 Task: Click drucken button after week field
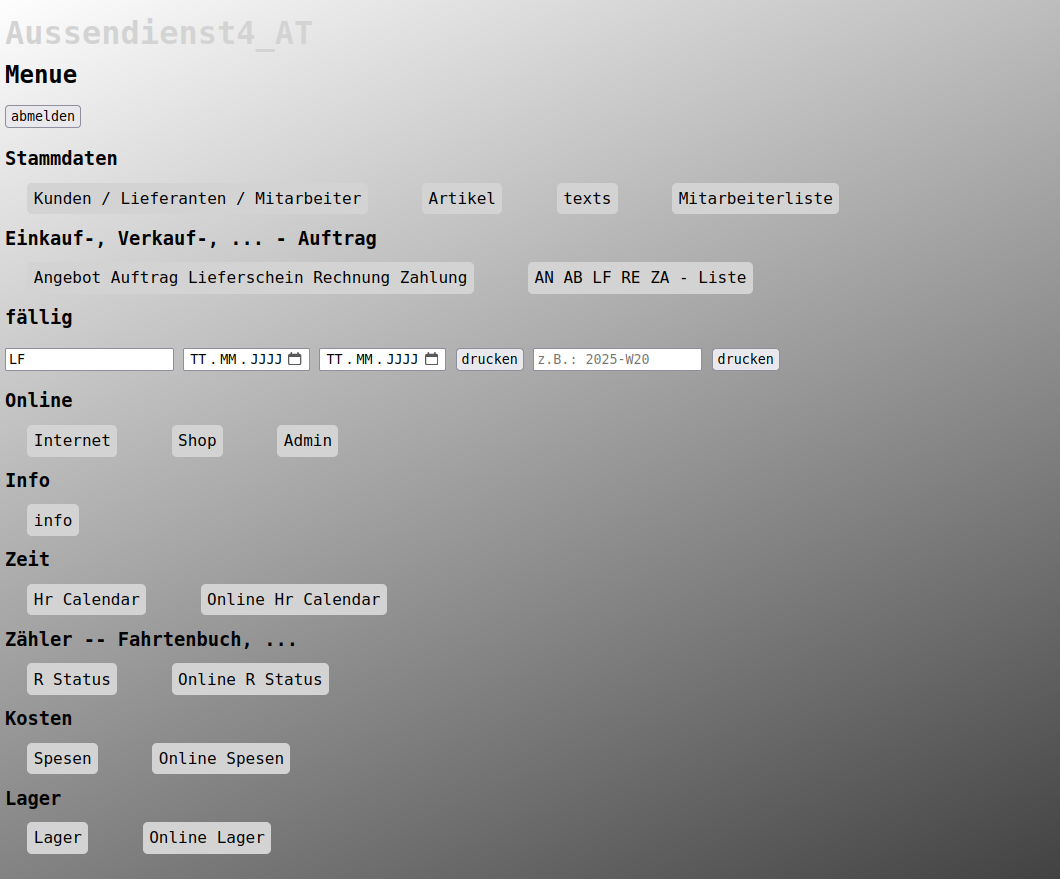tap(746, 360)
